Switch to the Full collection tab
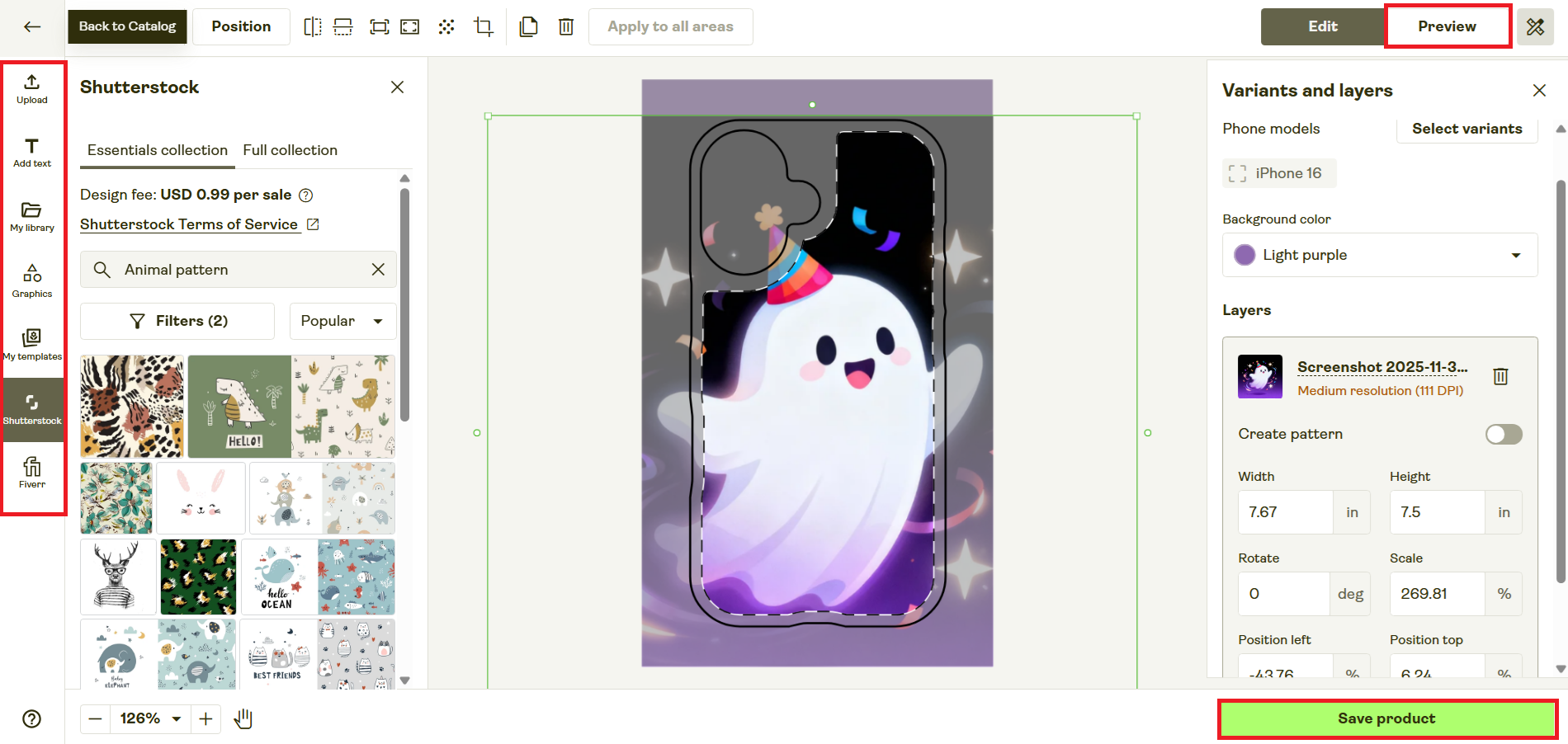Viewport: 1568px width, 744px height. click(290, 150)
